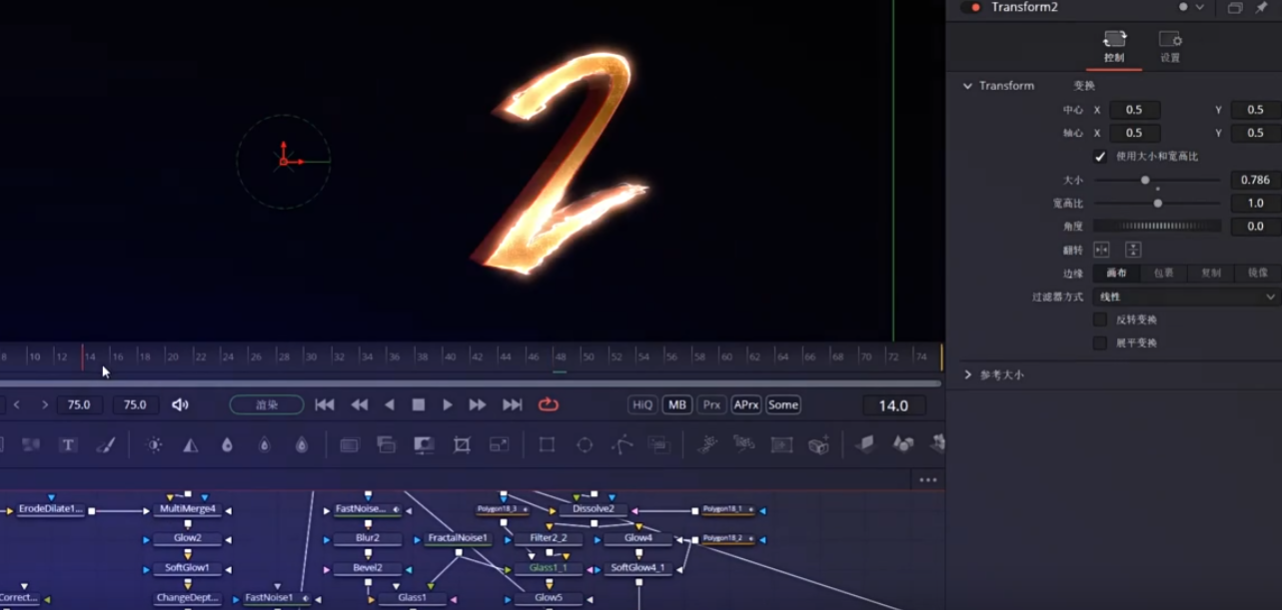Toggle loop playback button

pos(548,405)
